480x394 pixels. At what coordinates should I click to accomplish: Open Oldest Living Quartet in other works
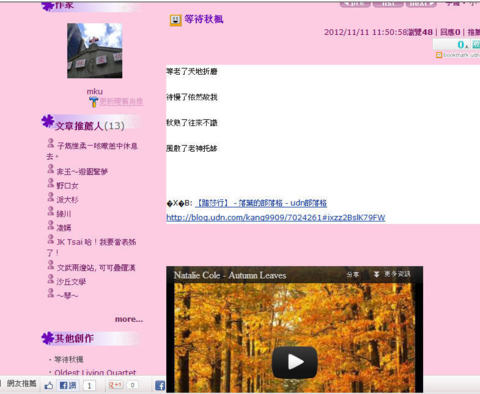pyautogui.click(x=95, y=373)
